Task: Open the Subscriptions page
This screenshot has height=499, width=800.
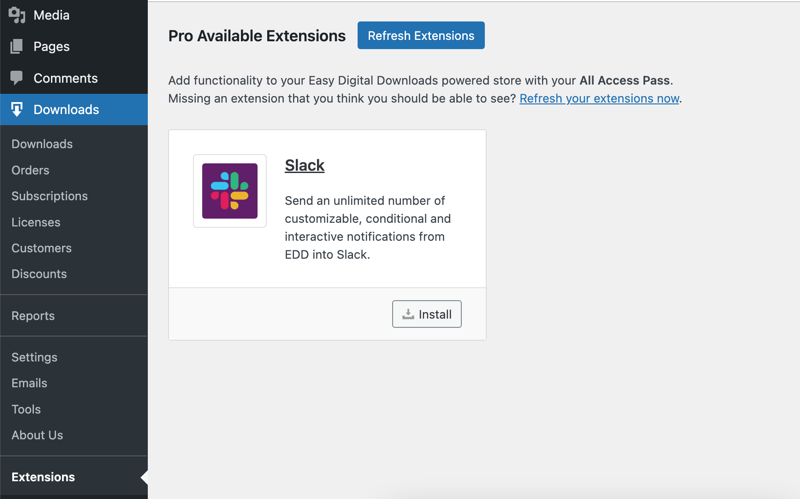Action: pyautogui.click(x=50, y=196)
